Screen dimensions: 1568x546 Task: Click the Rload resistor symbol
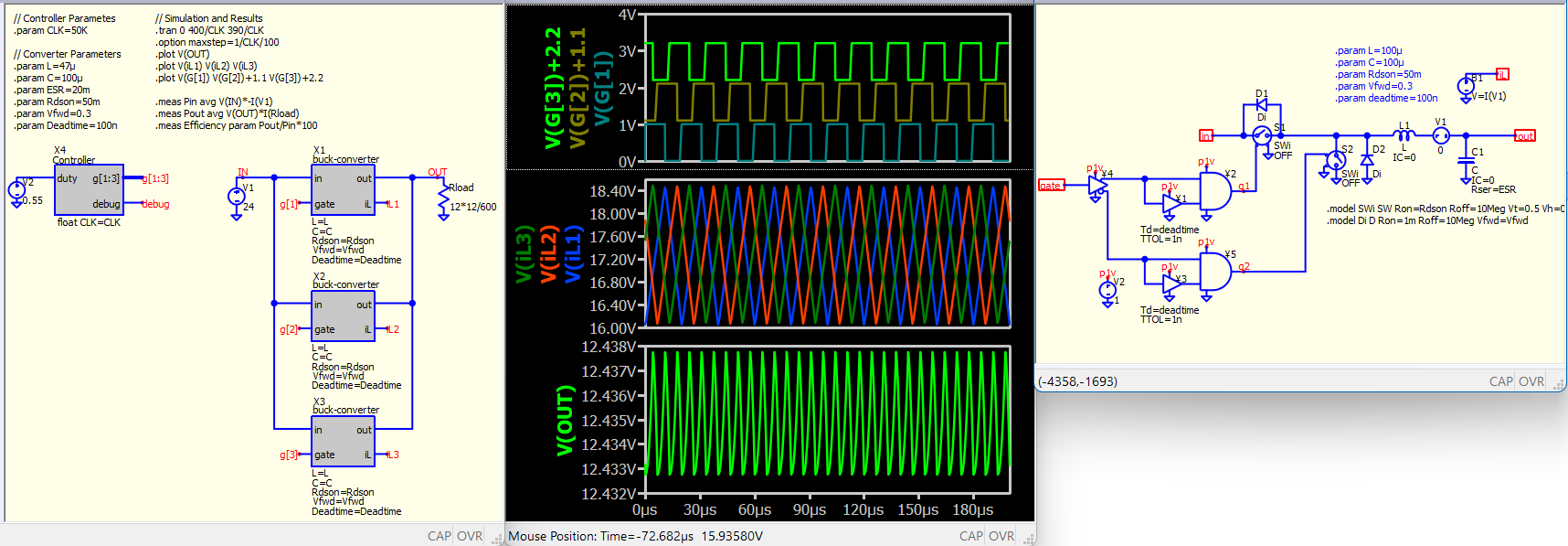click(443, 201)
